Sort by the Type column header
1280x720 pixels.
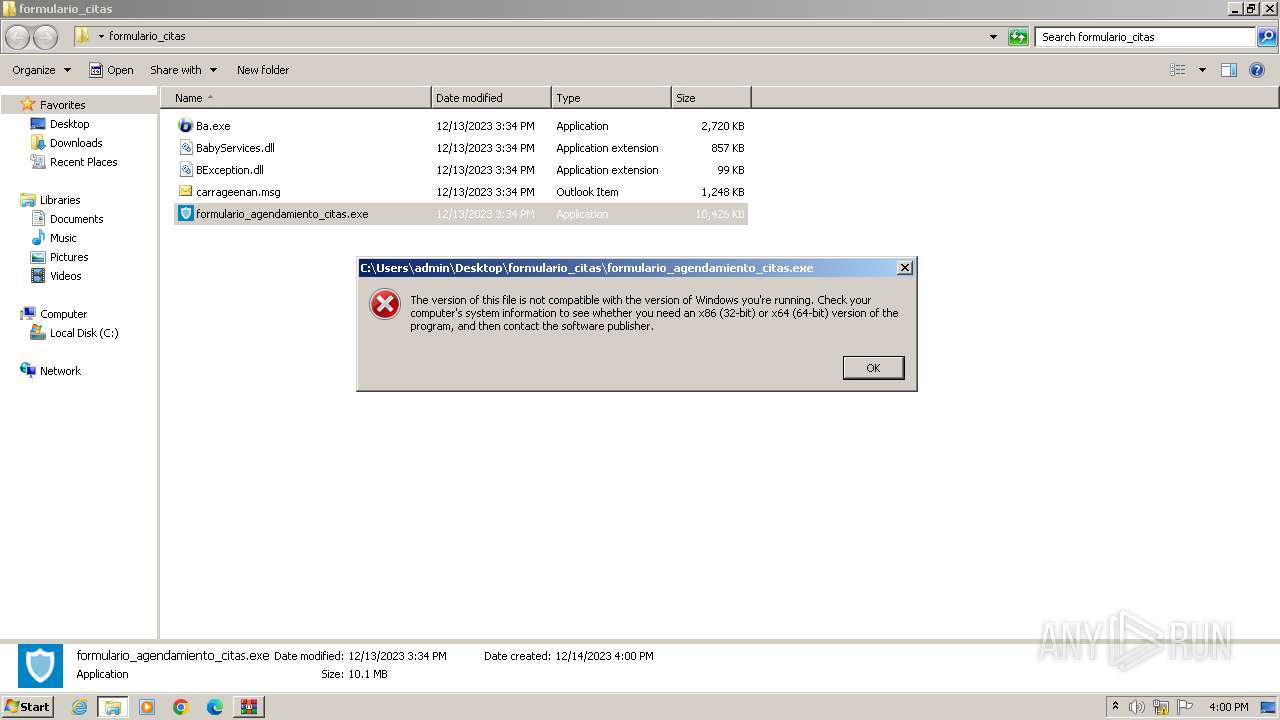pos(611,98)
